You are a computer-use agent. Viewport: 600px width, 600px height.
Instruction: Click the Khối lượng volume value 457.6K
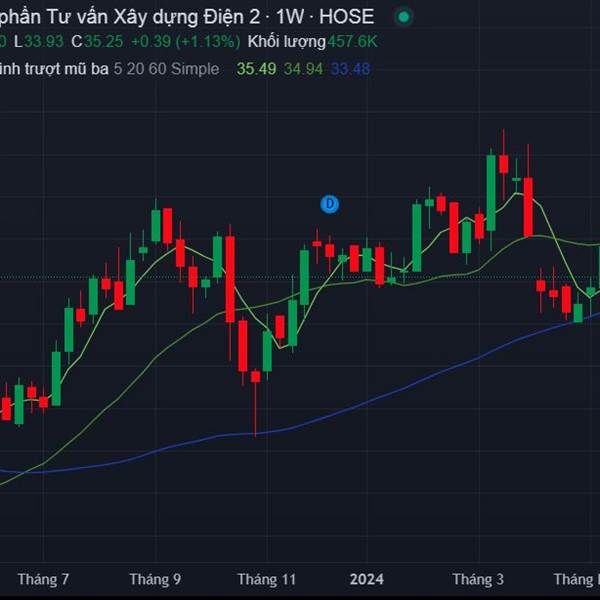point(352,42)
